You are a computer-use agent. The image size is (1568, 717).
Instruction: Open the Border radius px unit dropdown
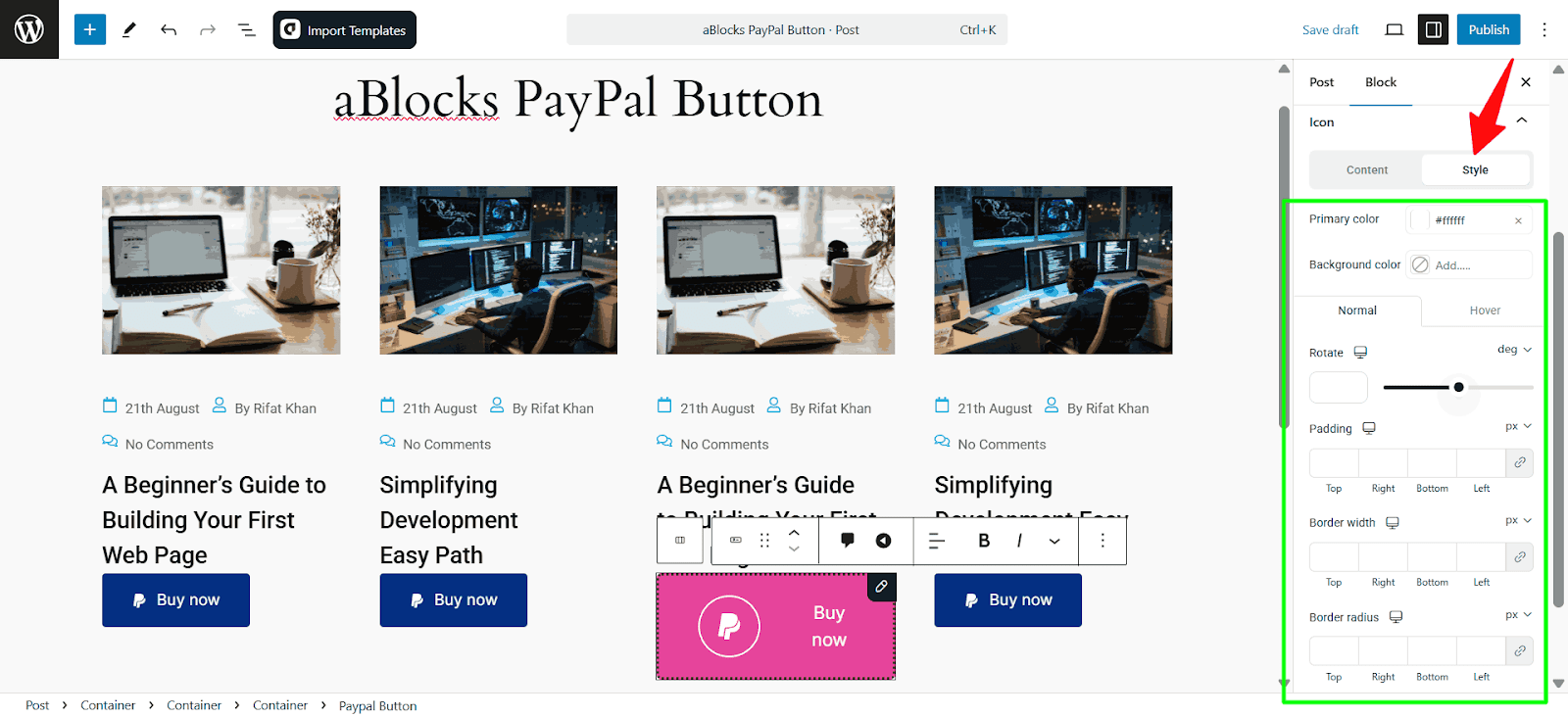1518,615
